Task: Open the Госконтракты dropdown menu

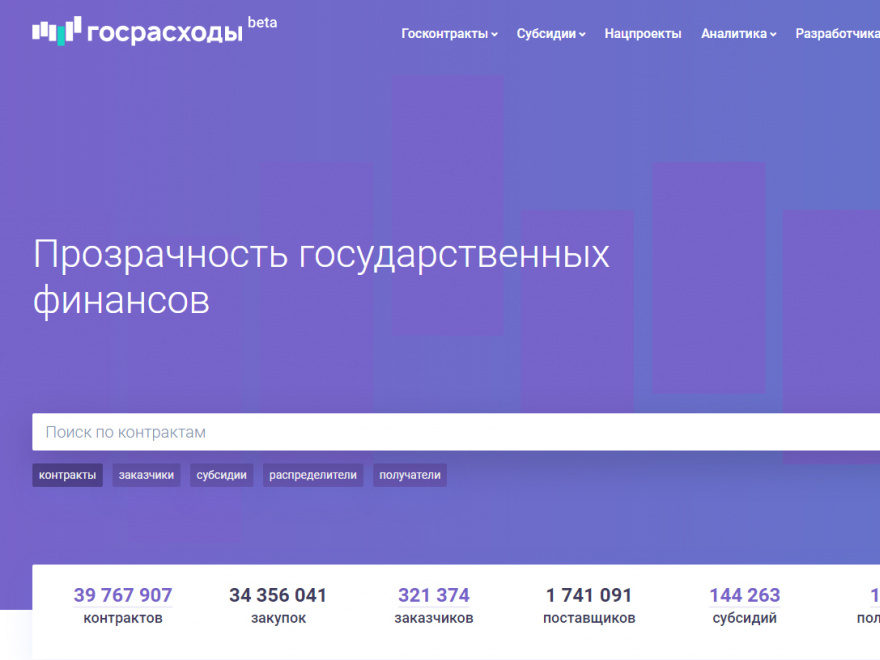Action: (x=449, y=34)
